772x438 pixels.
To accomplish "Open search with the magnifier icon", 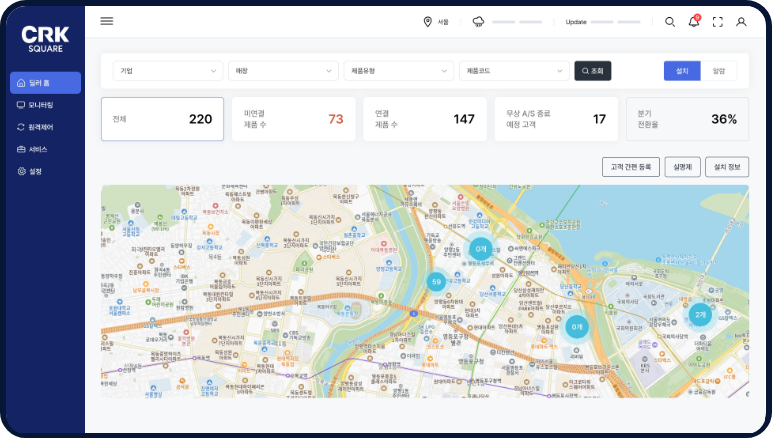I will pyautogui.click(x=670, y=21).
